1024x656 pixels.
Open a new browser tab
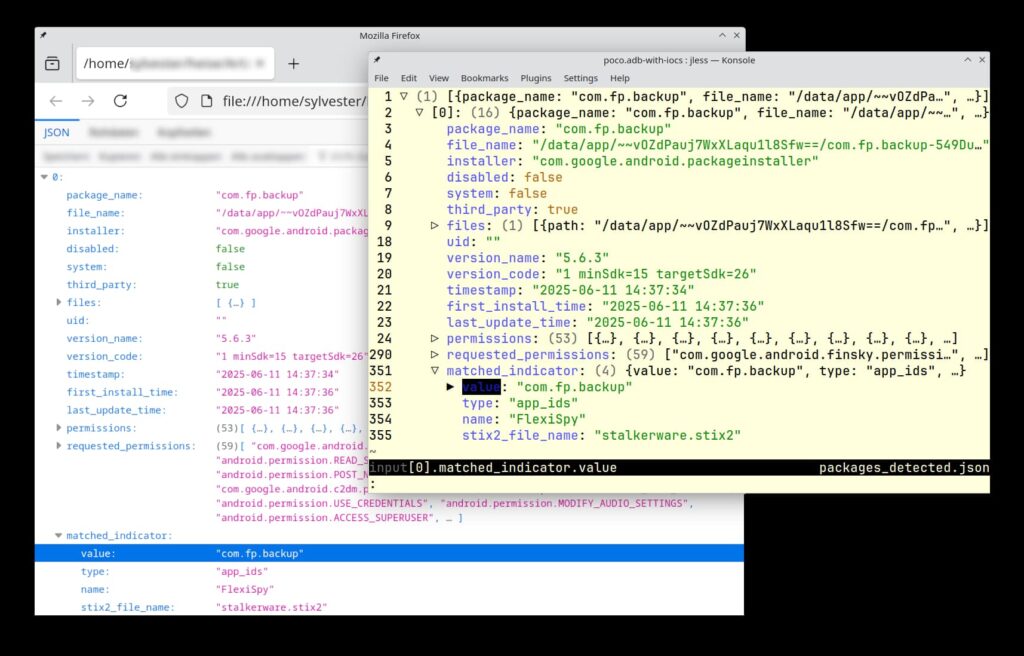click(293, 62)
